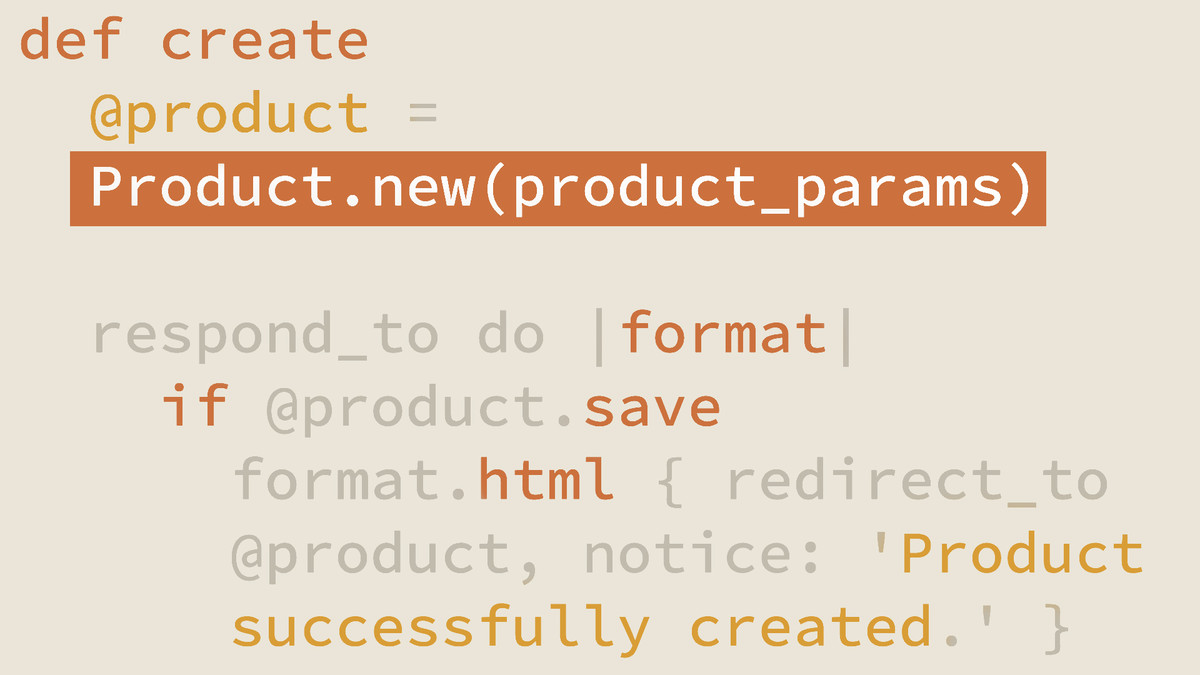This screenshot has width=1200, height=675.
Task: Click the 'Product string start
Action: (1022, 555)
